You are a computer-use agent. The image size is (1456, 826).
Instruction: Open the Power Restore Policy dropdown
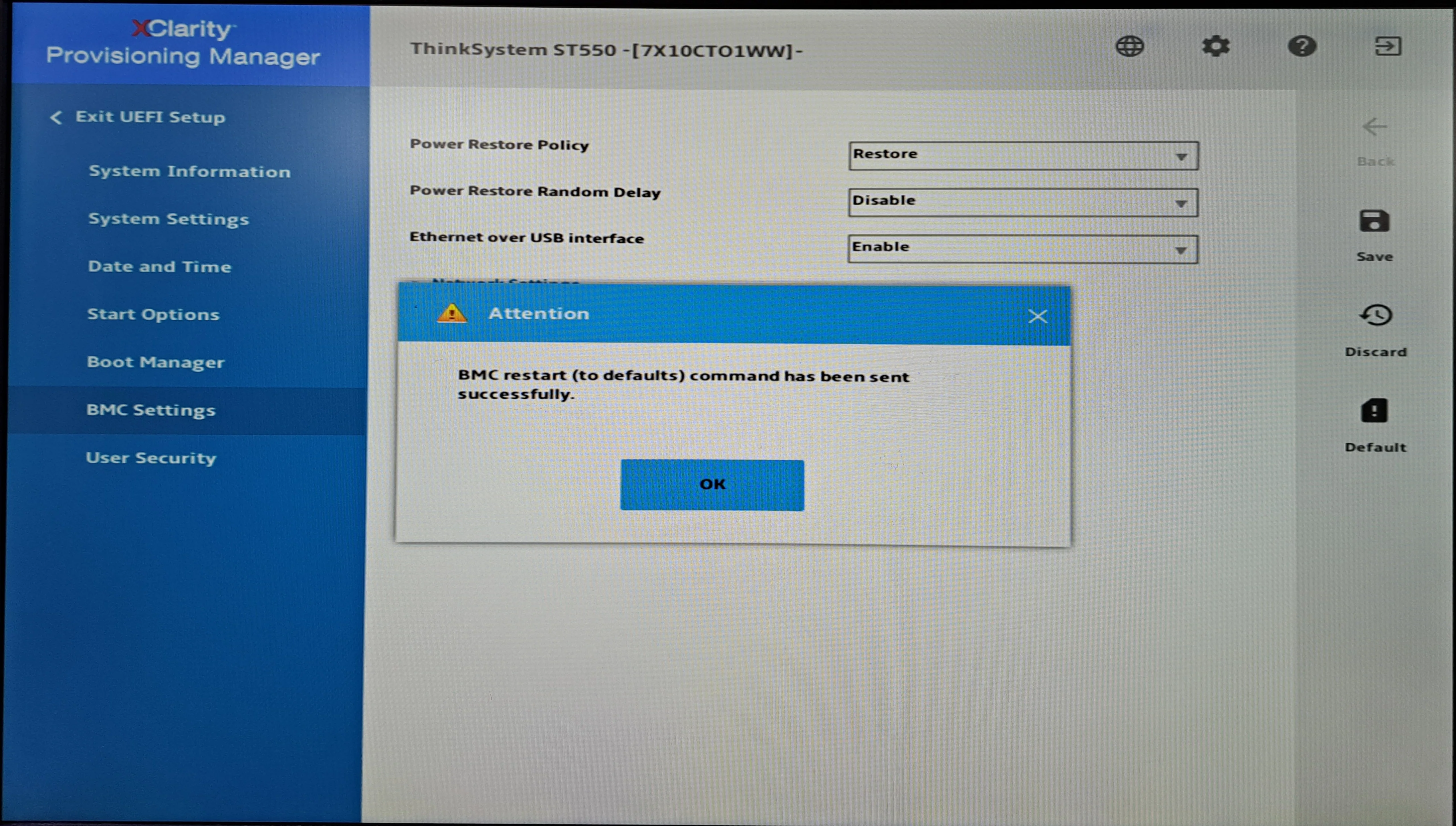(x=1023, y=156)
